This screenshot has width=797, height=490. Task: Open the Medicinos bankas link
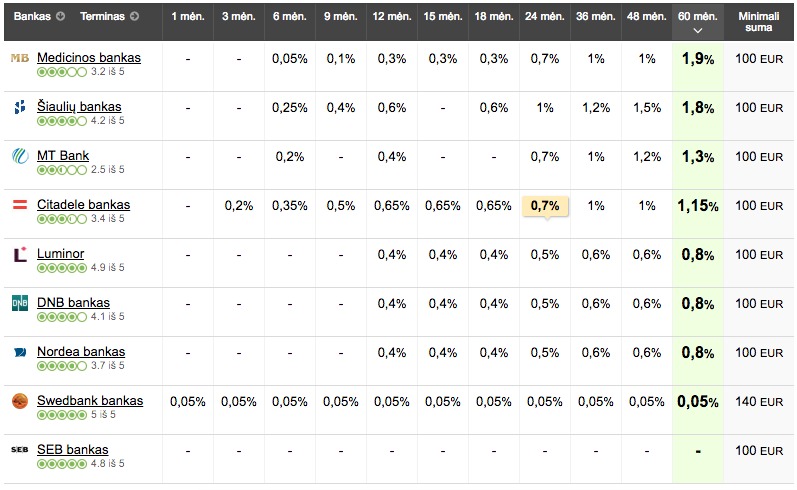(x=89, y=58)
